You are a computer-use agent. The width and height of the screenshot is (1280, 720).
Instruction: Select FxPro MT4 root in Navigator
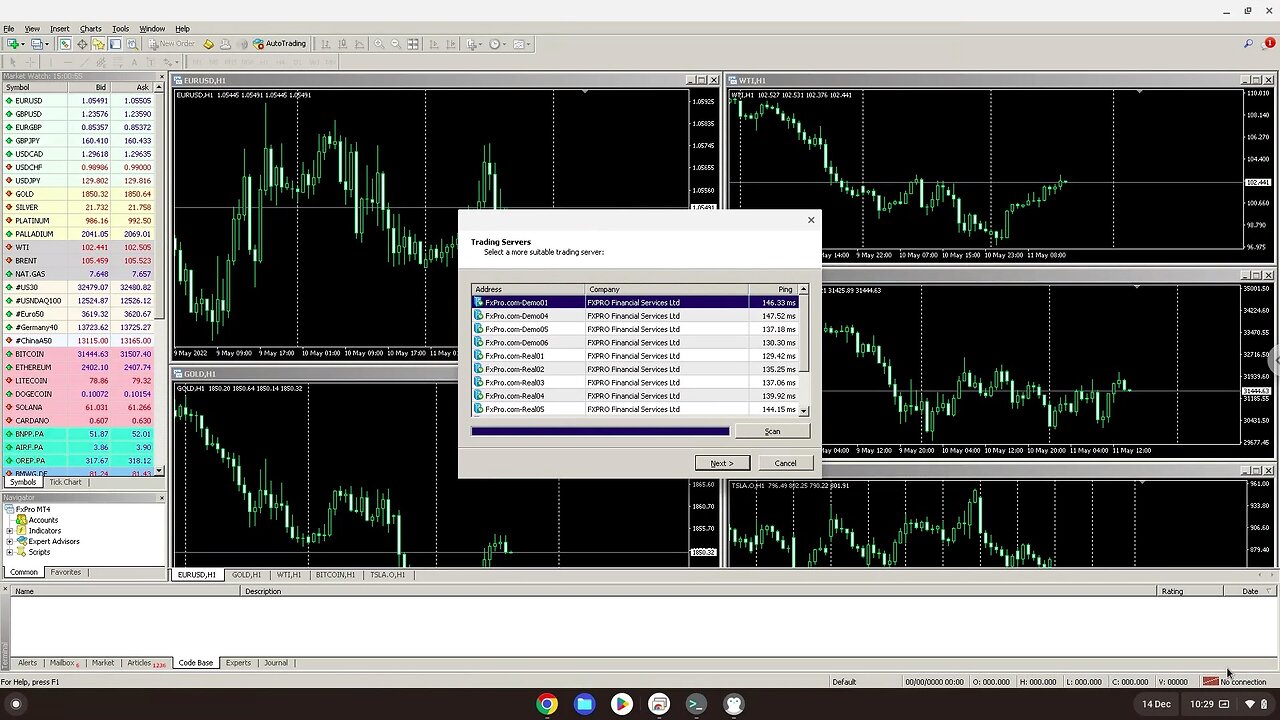coord(32,509)
